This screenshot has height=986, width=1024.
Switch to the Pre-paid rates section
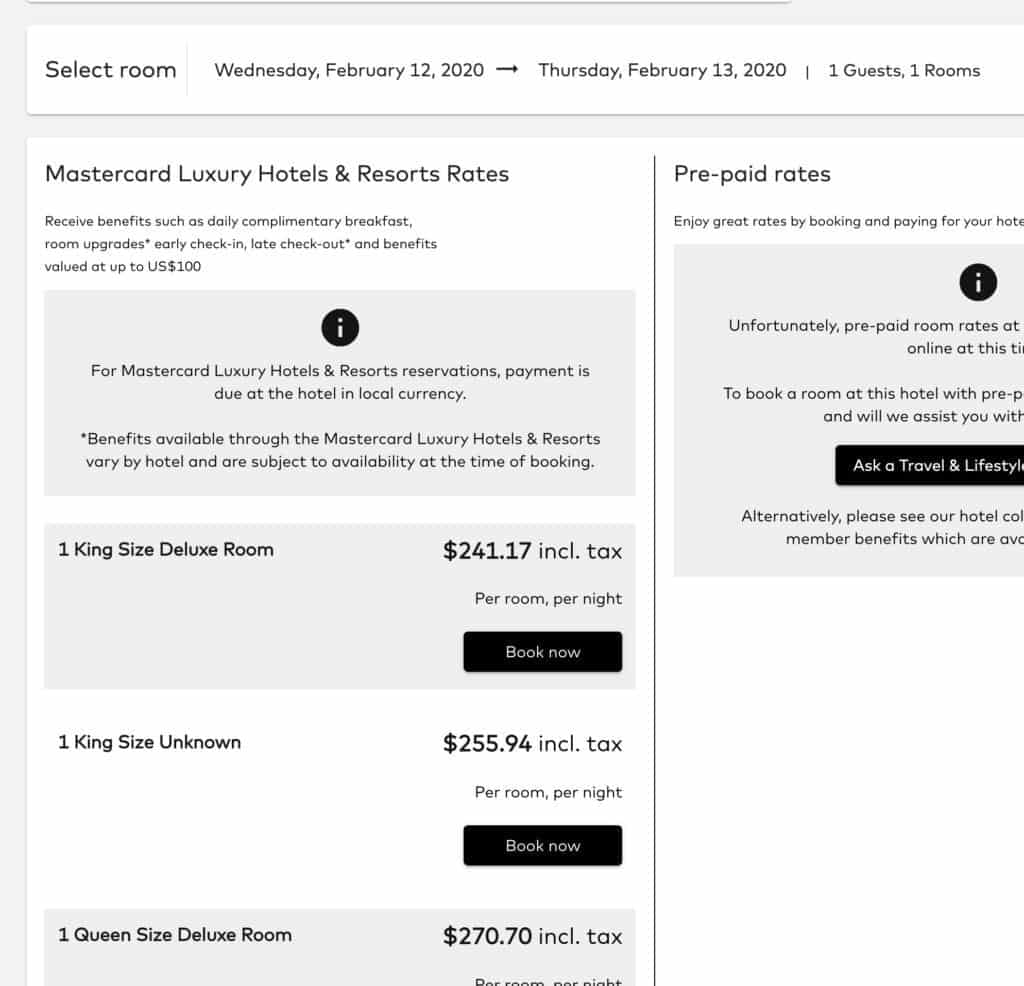click(x=753, y=174)
